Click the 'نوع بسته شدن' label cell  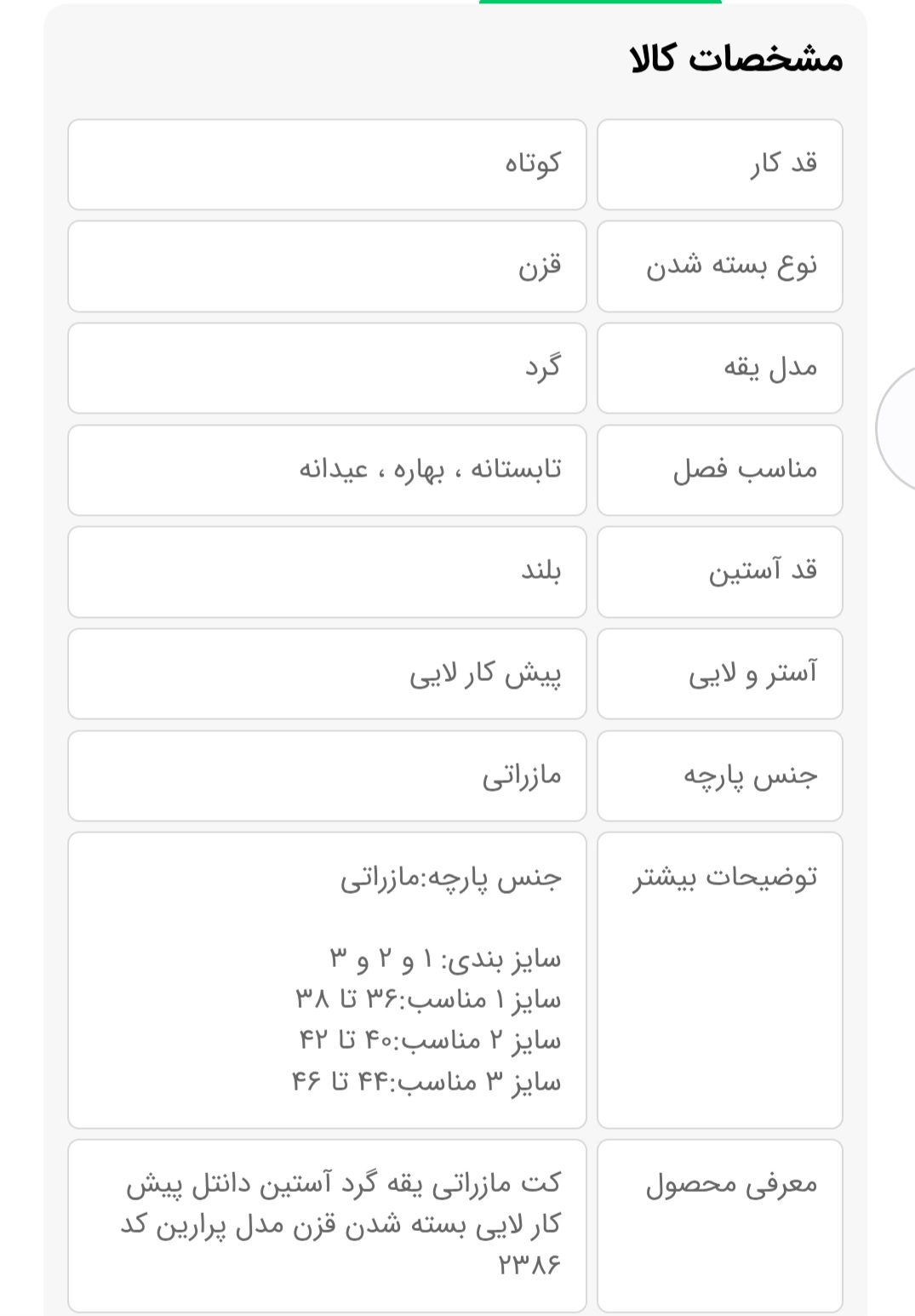[719, 266]
